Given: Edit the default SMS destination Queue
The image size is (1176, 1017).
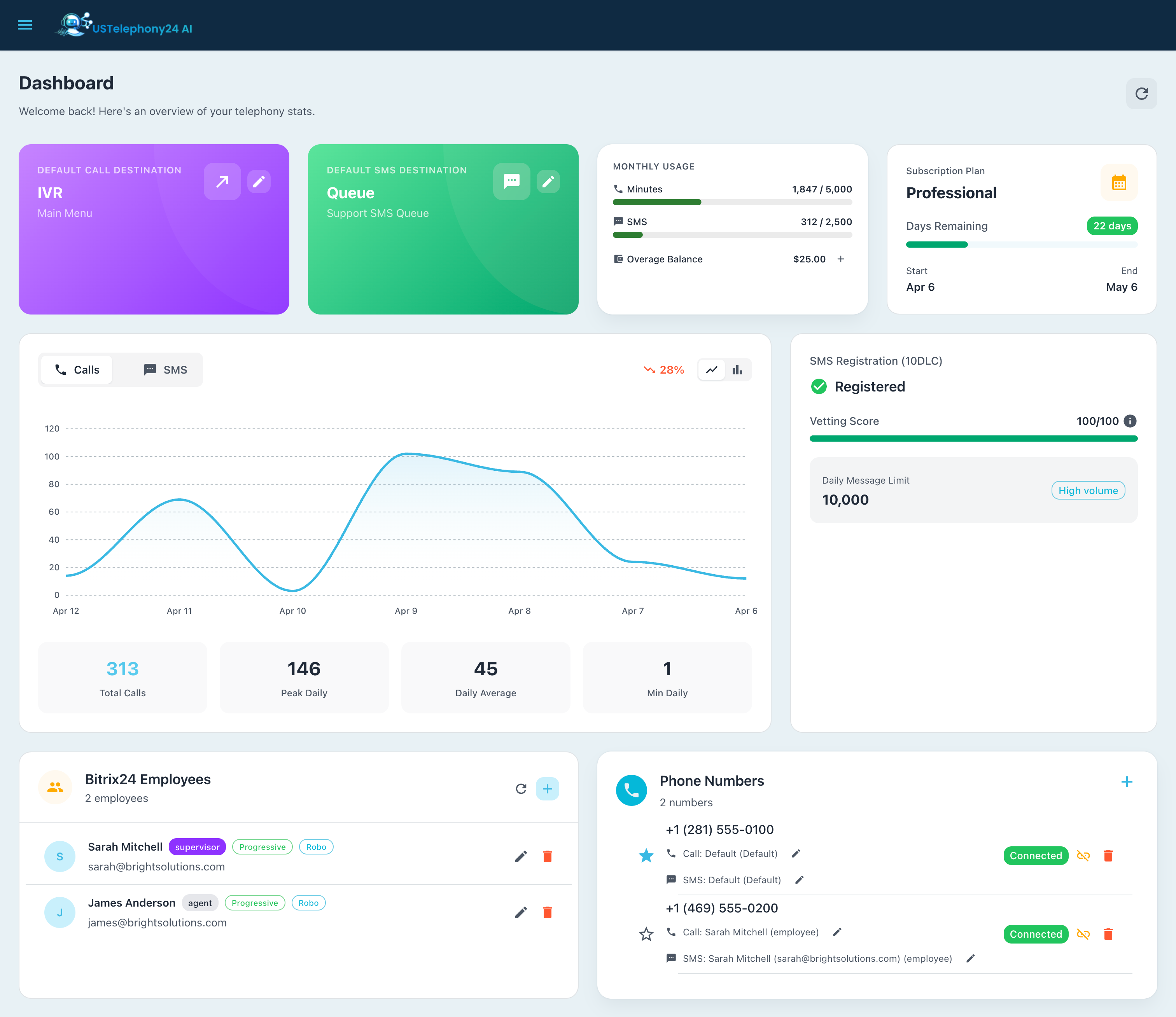Looking at the screenshot, I should [x=548, y=182].
